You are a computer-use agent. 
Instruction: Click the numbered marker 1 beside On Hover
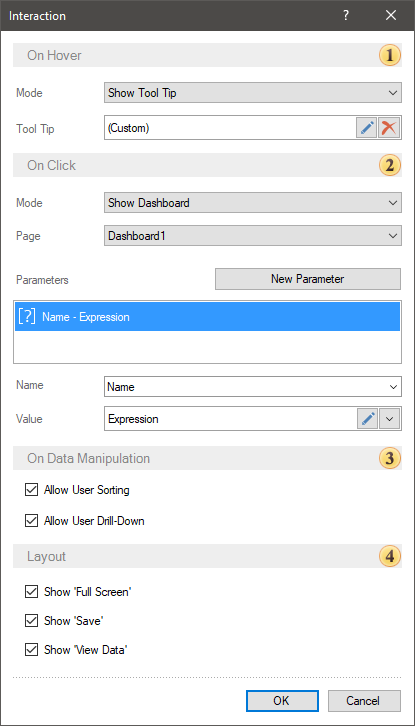tap(390, 56)
